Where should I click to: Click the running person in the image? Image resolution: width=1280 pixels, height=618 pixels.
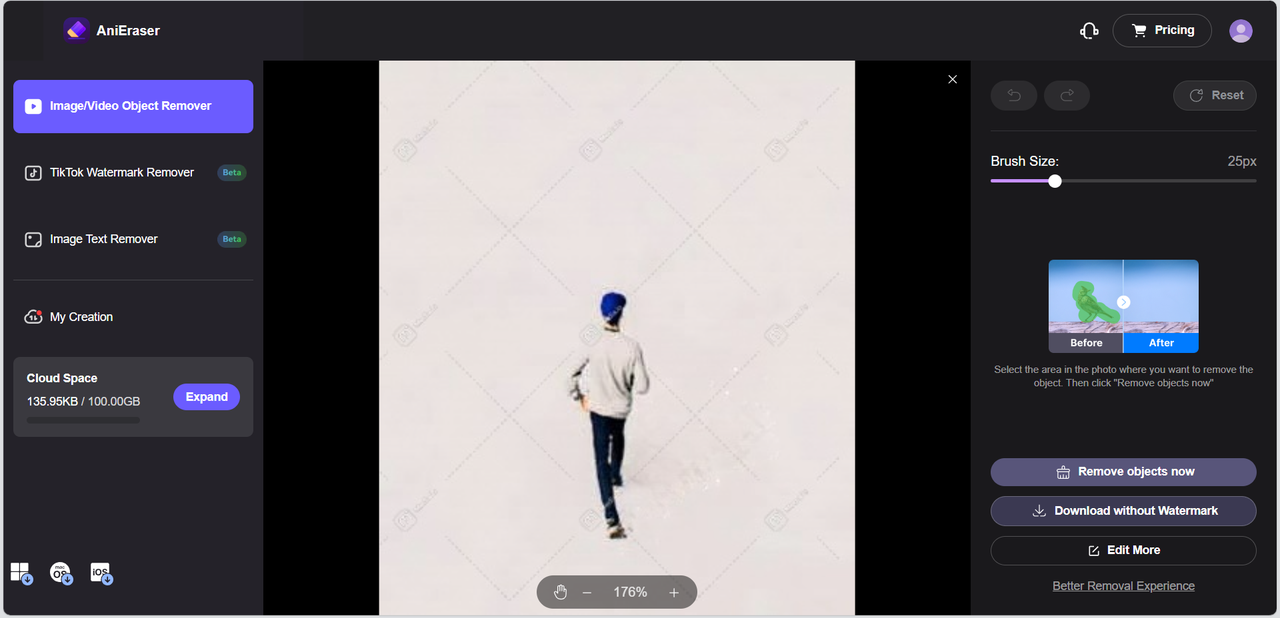pos(607,415)
